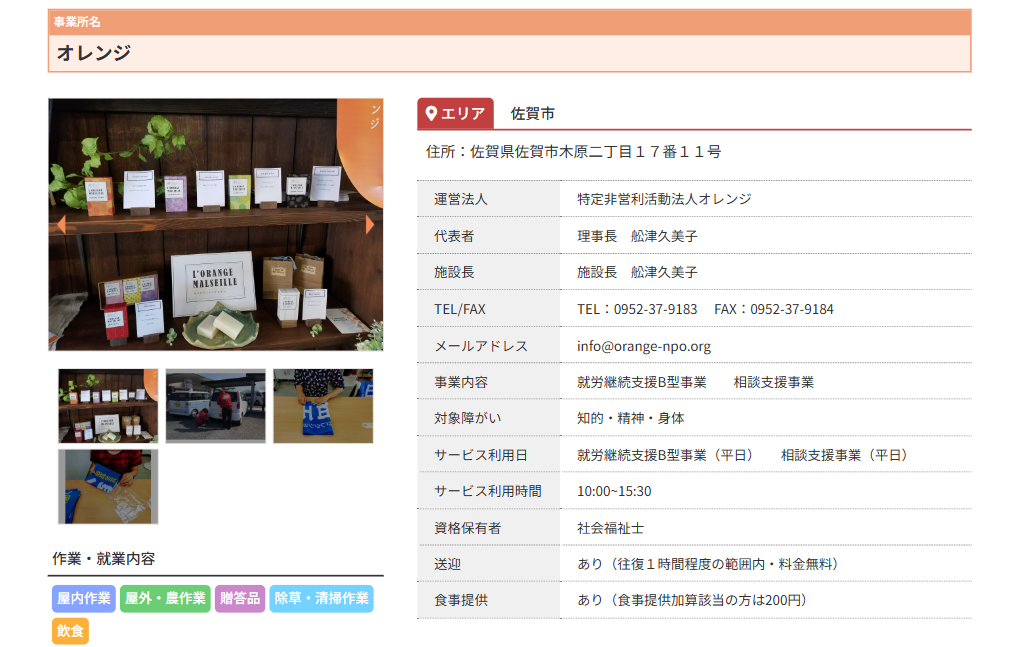Click 相談支援事業 in 事業内容 row
Viewport: 1020px width, 647px height.
pyautogui.click(x=774, y=382)
